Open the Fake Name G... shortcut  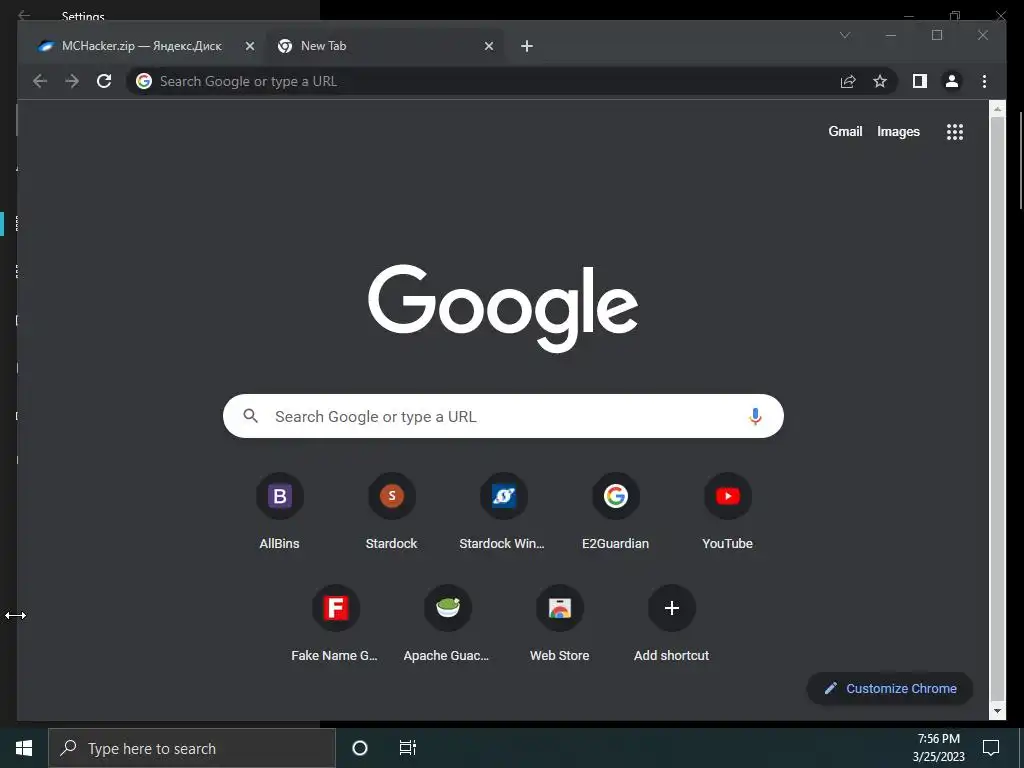pyautogui.click(x=336, y=624)
